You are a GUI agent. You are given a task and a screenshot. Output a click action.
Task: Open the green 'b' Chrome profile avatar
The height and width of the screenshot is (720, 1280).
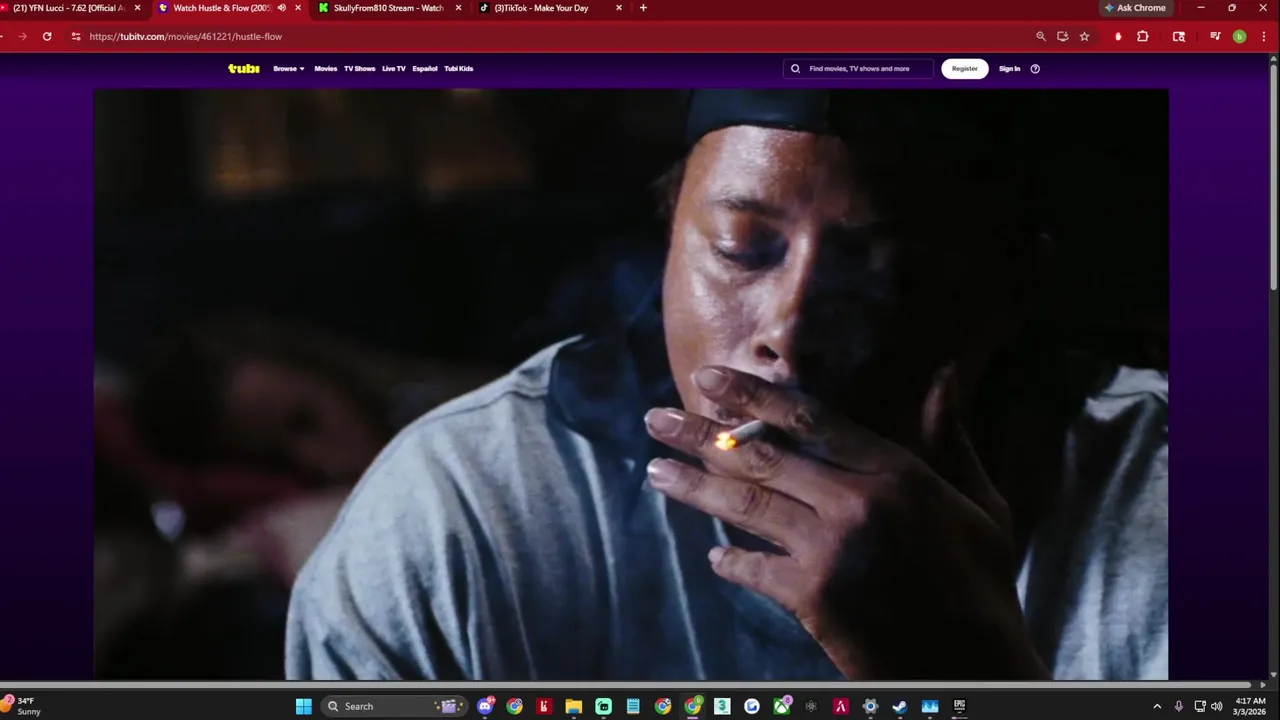(x=1240, y=36)
